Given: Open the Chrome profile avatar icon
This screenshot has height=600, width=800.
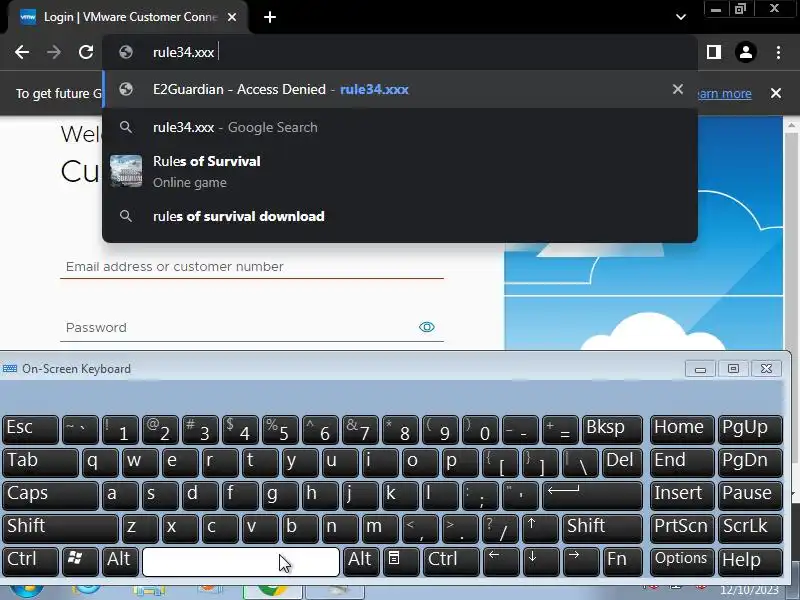Looking at the screenshot, I should point(745,52).
